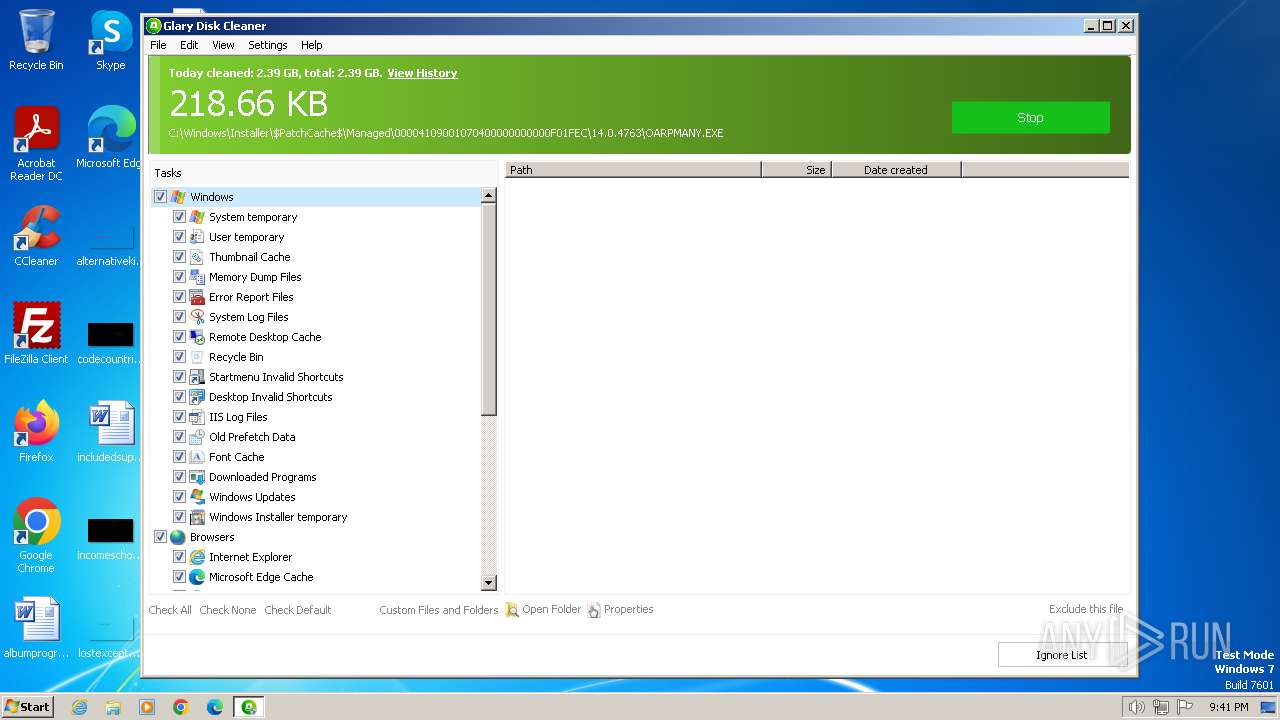The height and width of the screenshot is (720, 1280).
Task: Click Check None link
Action: click(x=227, y=610)
